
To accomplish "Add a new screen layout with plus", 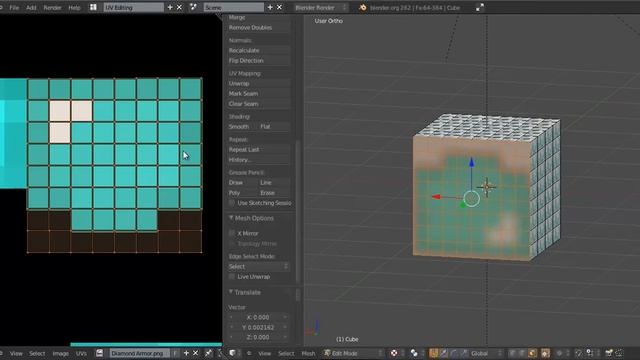I will [x=170, y=7].
